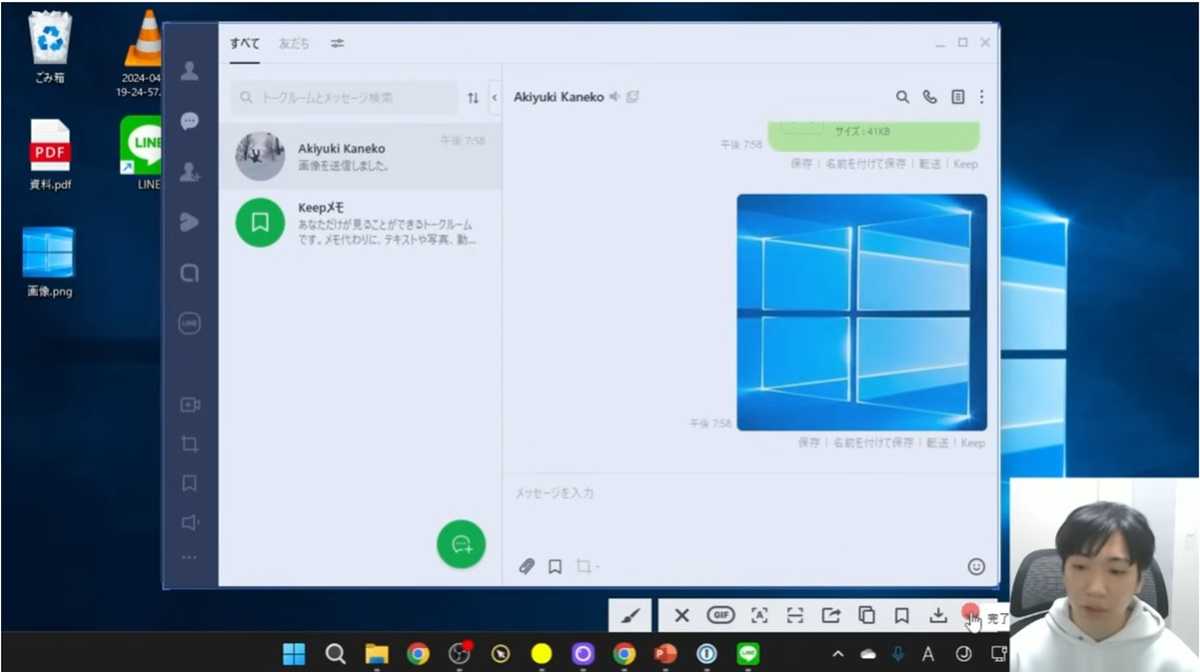Click the share icon in capture toolbar

click(830, 615)
